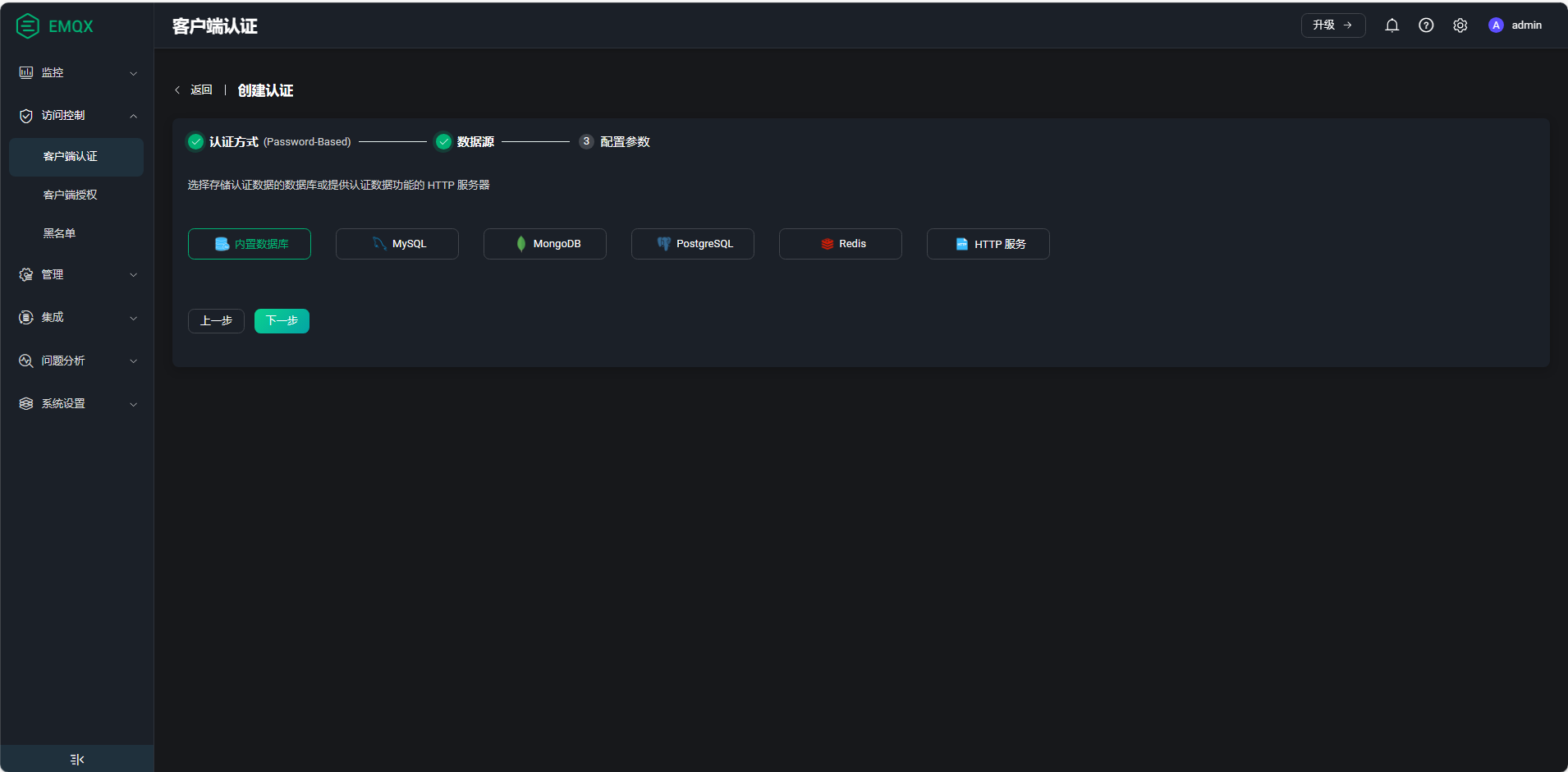Click the 系统设置 layers icon
The width and height of the screenshot is (1568, 772).
coord(26,403)
